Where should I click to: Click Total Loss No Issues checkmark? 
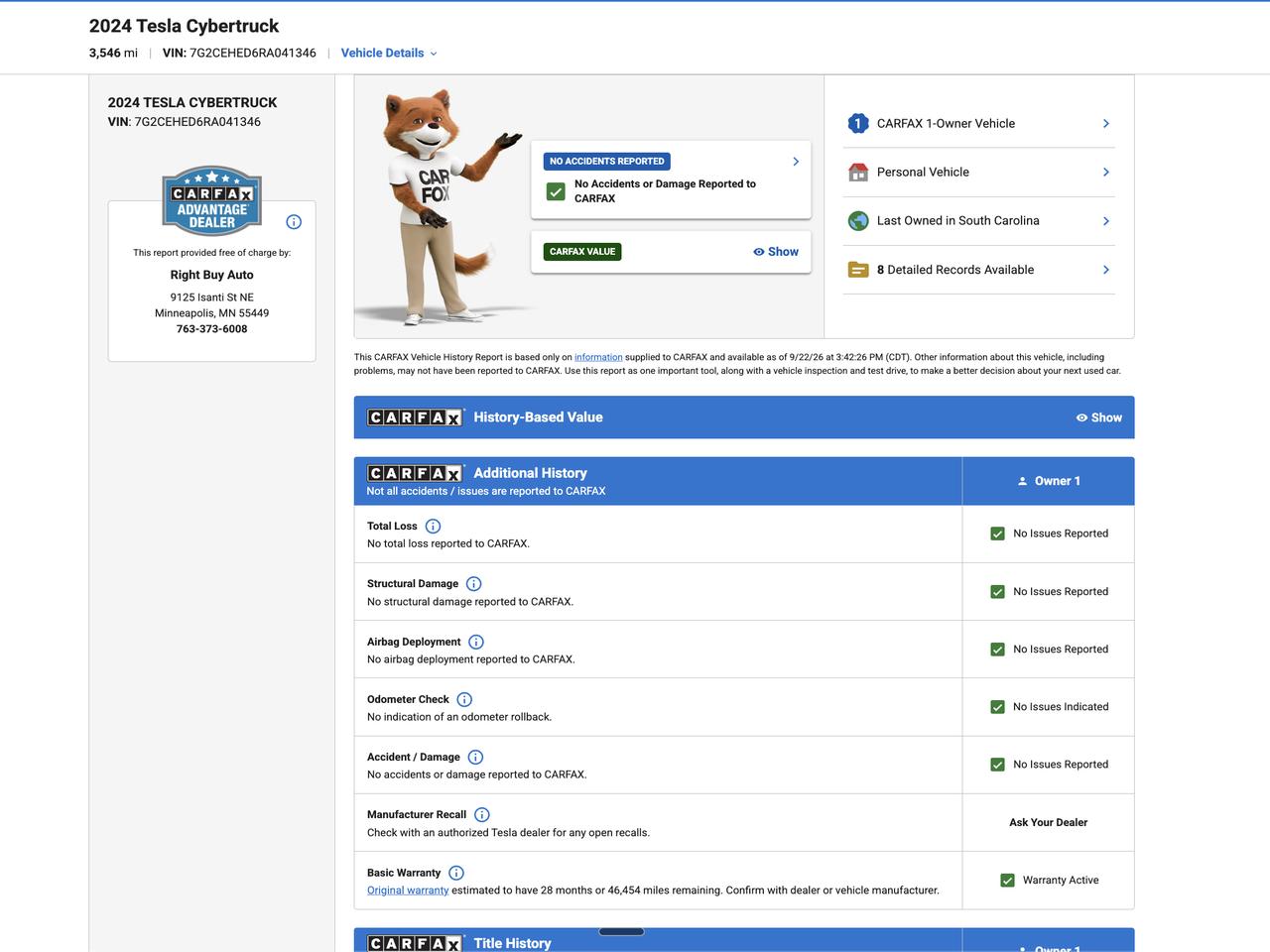[x=998, y=535]
